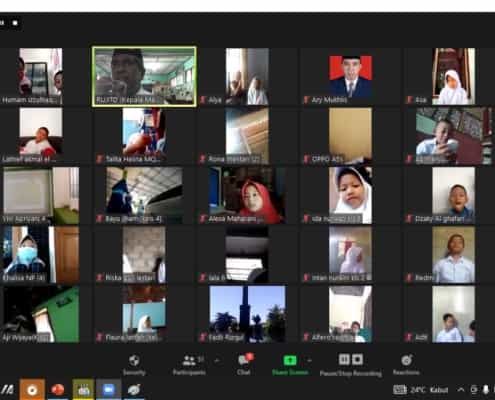
Task: Open the Chat panel with unread badge
Action: coord(244,364)
